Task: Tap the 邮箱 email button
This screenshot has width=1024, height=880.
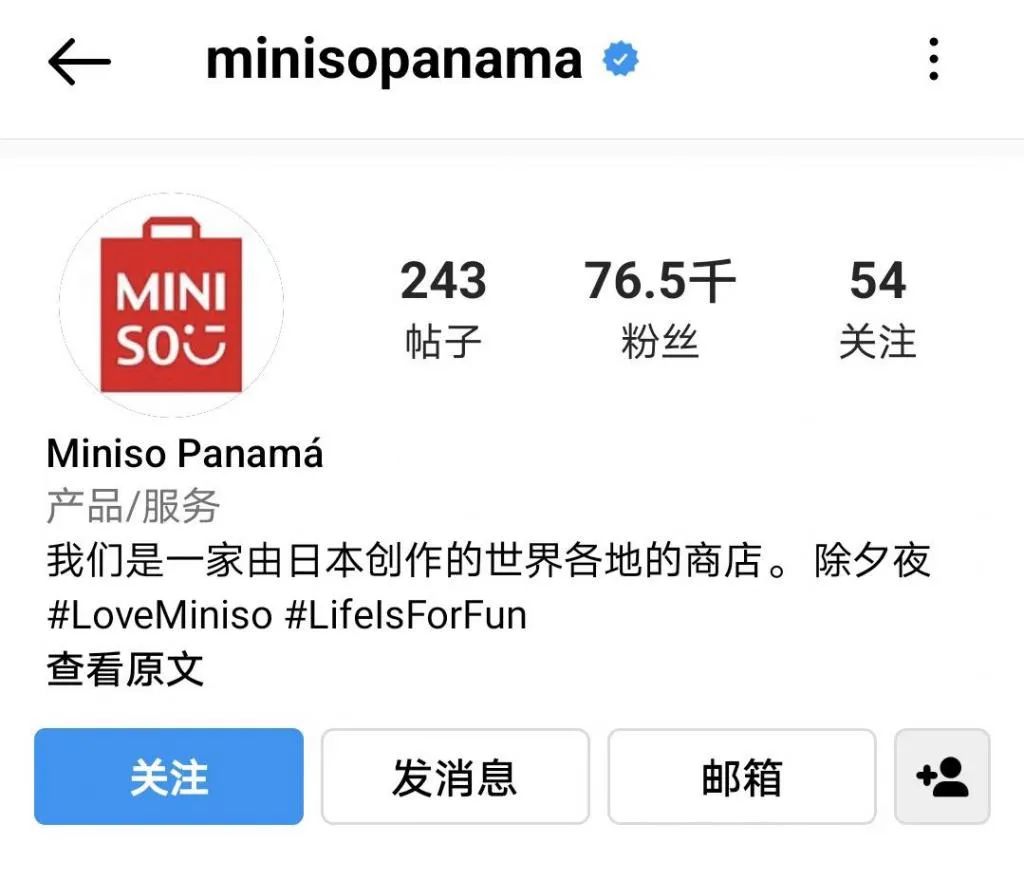Action: [x=742, y=776]
